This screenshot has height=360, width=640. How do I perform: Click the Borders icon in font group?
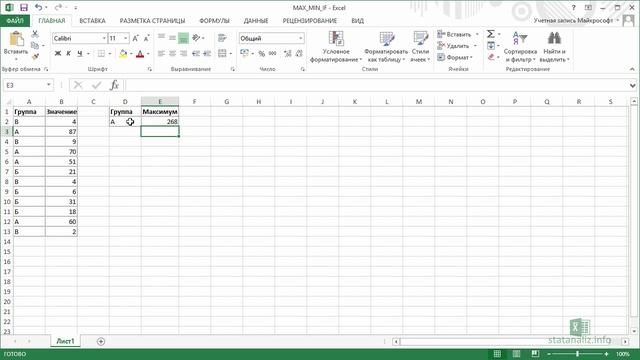pyautogui.click(x=101, y=54)
